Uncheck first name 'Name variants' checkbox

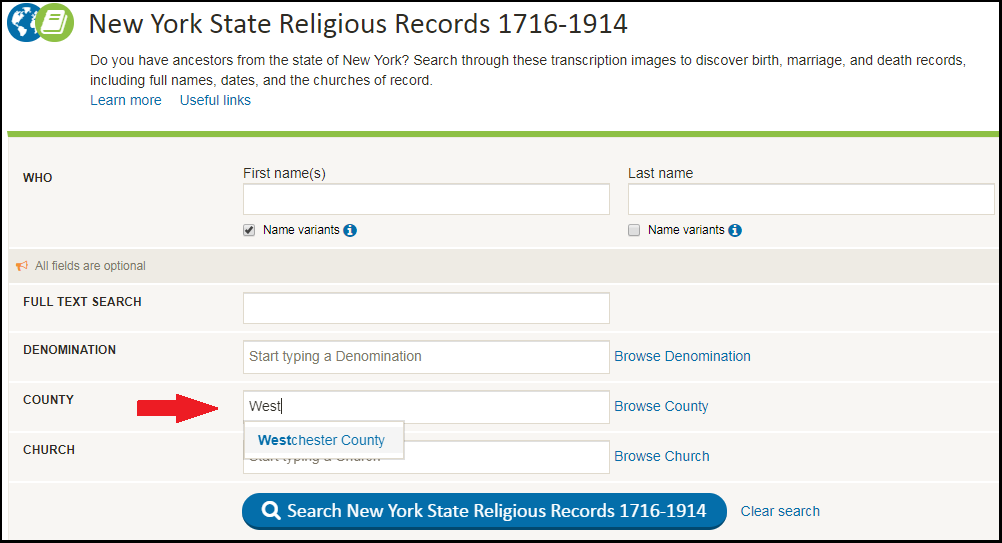[250, 230]
